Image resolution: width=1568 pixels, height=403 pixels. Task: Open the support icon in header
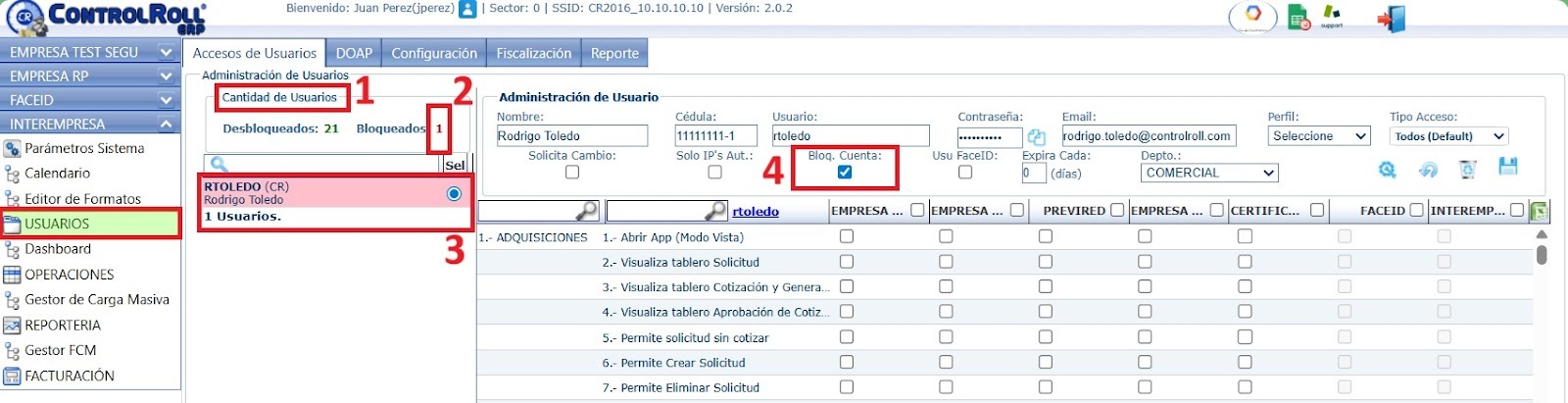pyautogui.click(x=1332, y=17)
